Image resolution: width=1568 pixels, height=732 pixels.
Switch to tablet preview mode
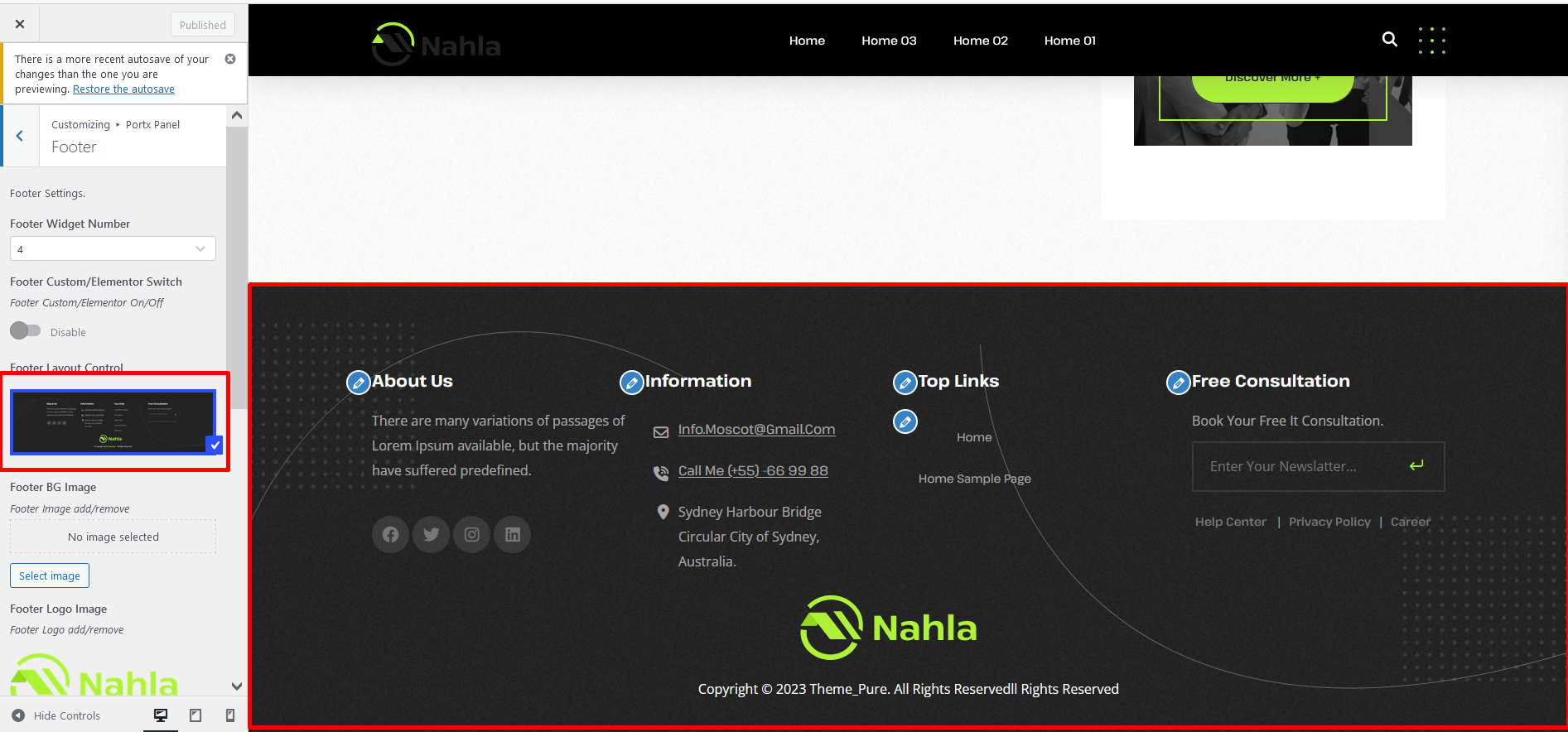(195, 715)
